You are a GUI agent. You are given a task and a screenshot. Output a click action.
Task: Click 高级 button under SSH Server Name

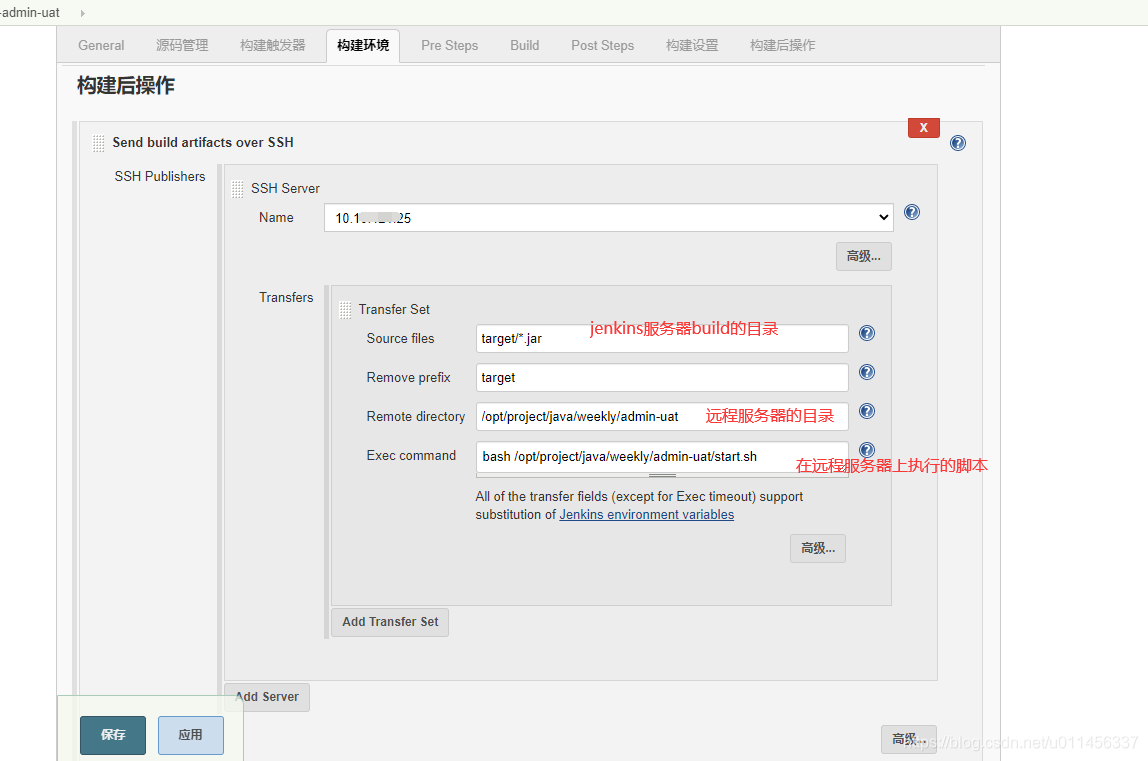pos(864,256)
